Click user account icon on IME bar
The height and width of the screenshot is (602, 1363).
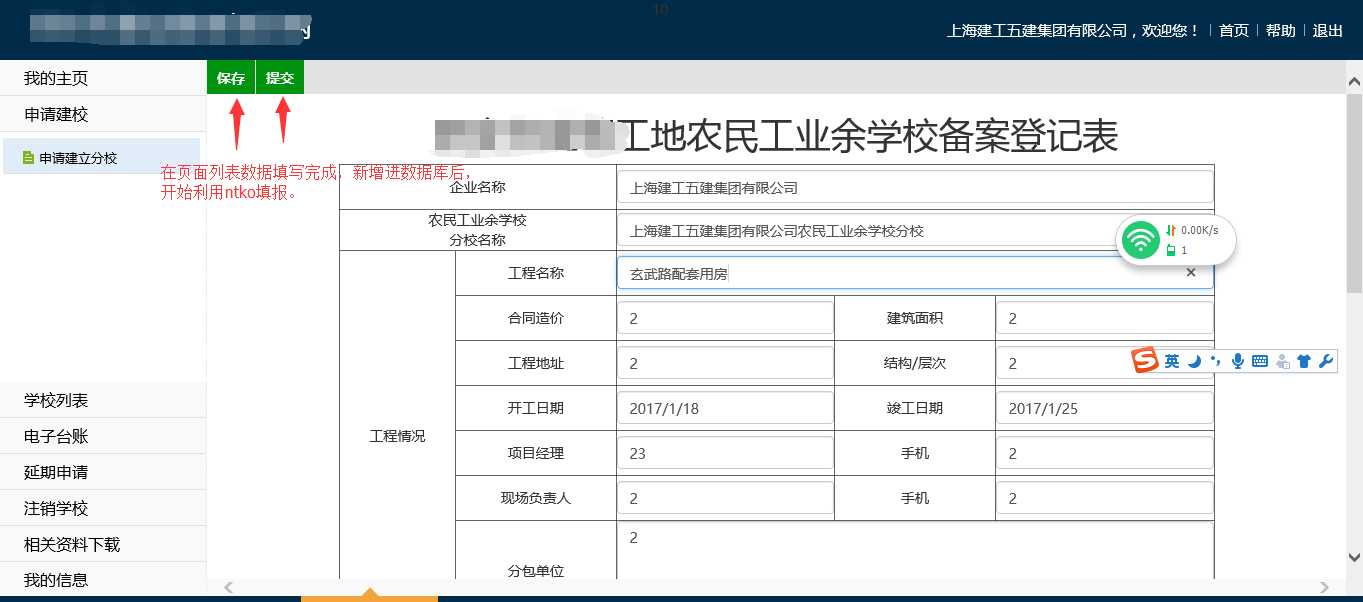[1282, 361]
